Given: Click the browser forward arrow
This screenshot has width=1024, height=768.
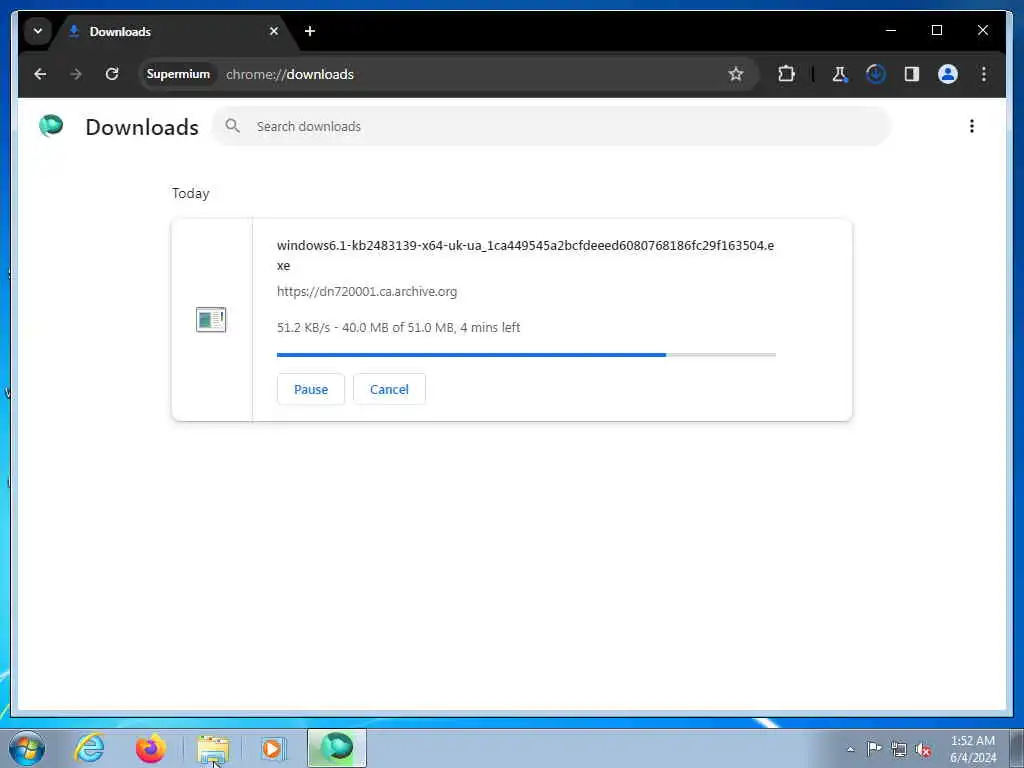Looking at the screenshot, I should tap(76, 74).
